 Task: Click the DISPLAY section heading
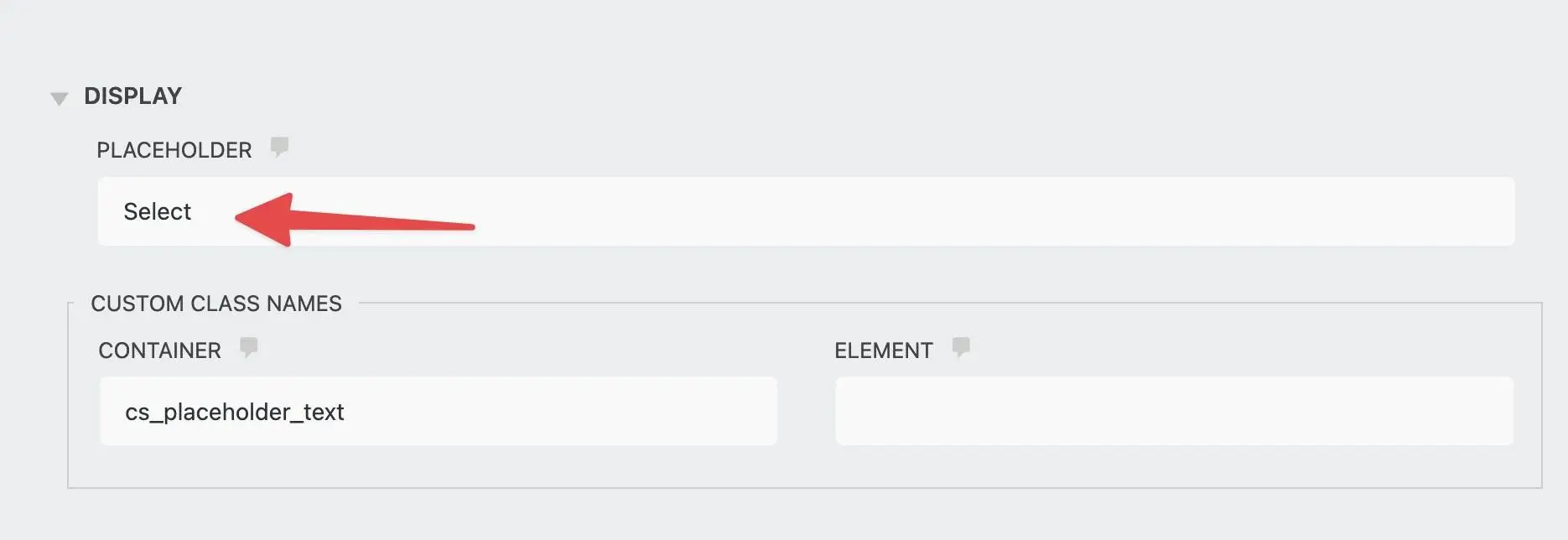click(x=132, y=96)
